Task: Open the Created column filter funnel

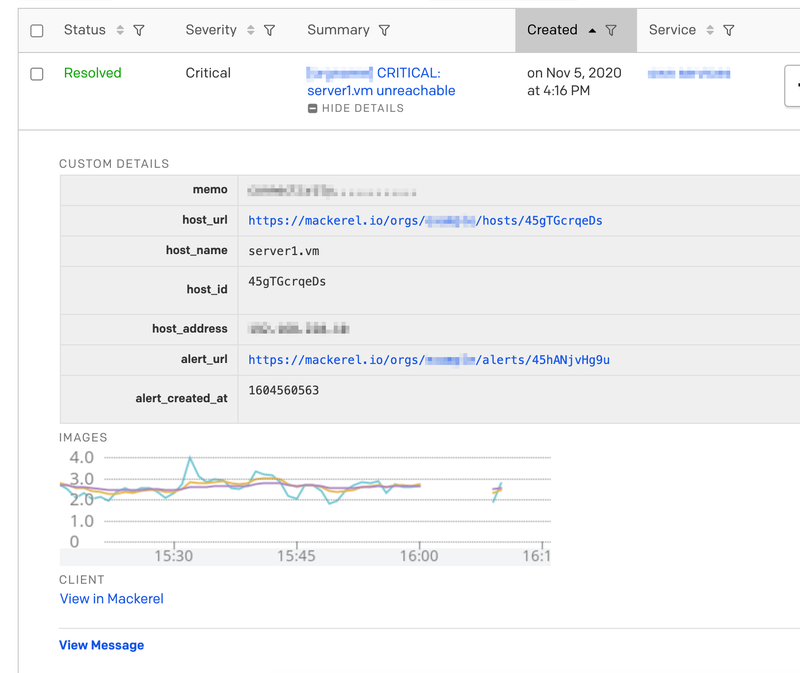Action: pos(611,31)
